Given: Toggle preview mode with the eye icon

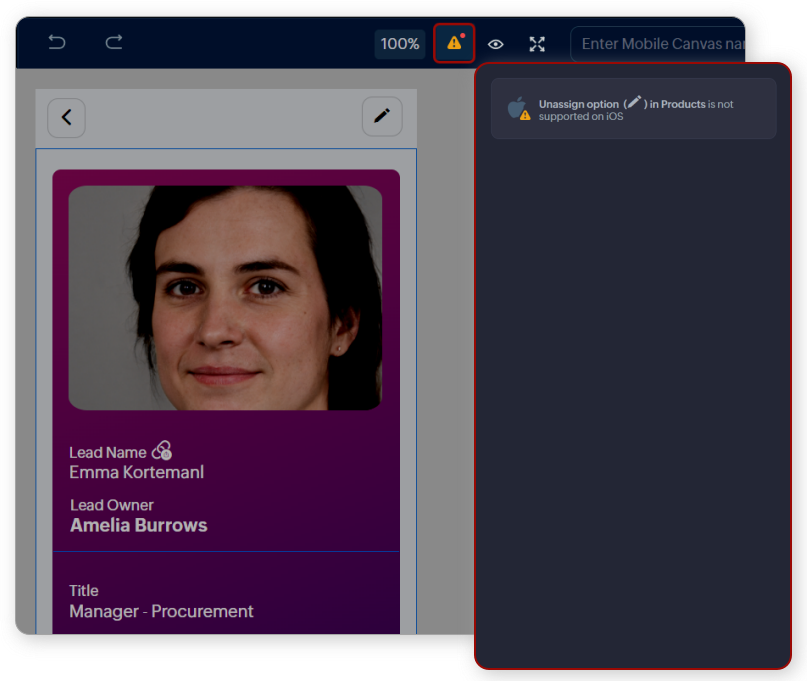Looking at the screenshot, I should tap(495, 44).
